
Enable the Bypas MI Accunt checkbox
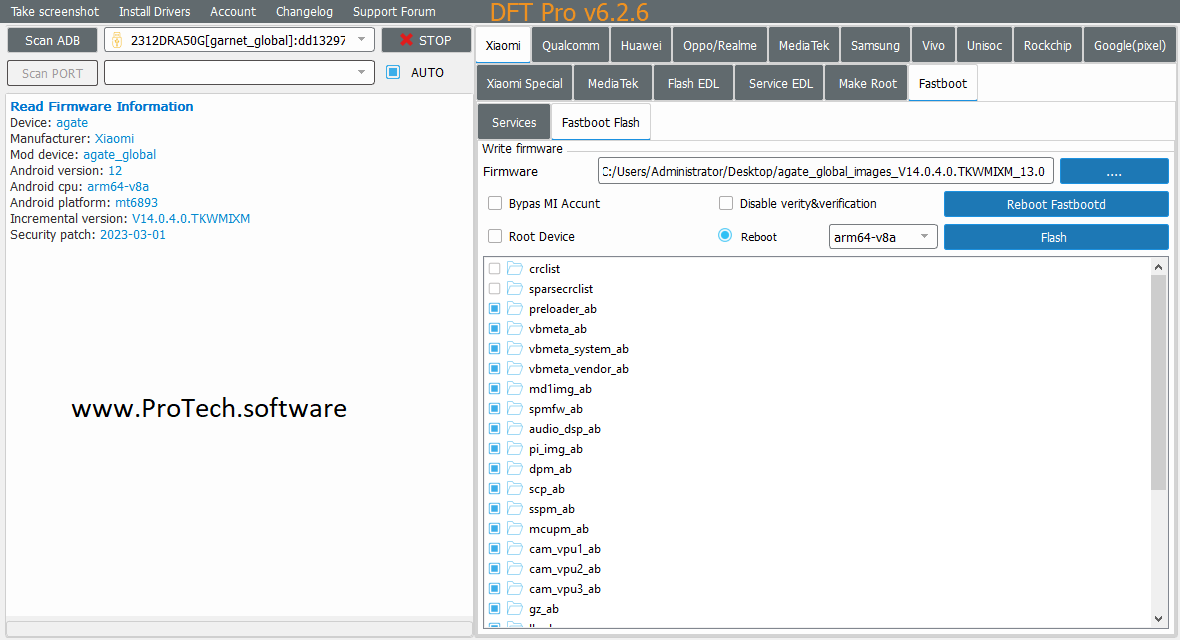pos(495,203)
